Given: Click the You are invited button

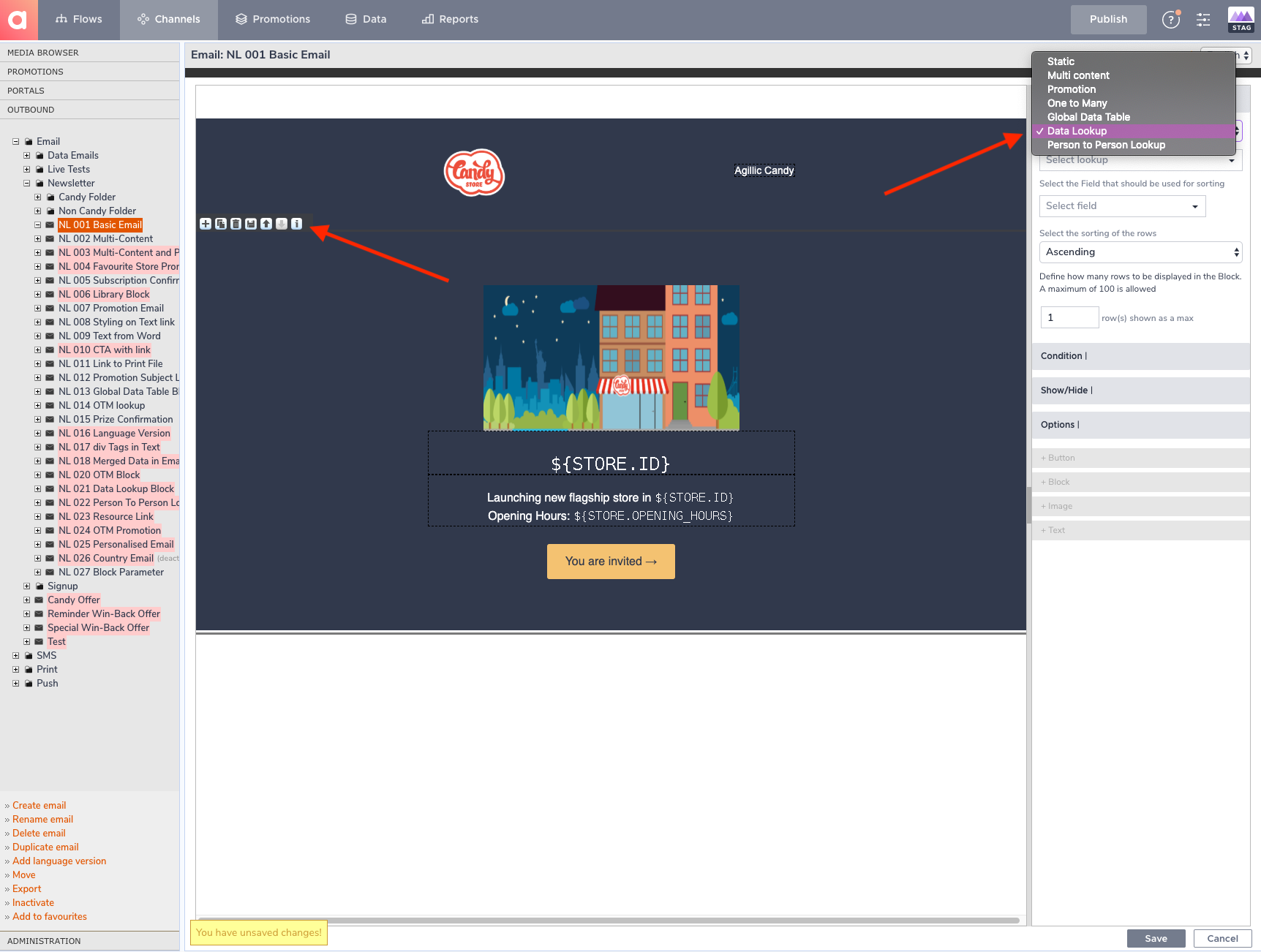Looking at the screenshot, I should (x=611, y=562).
